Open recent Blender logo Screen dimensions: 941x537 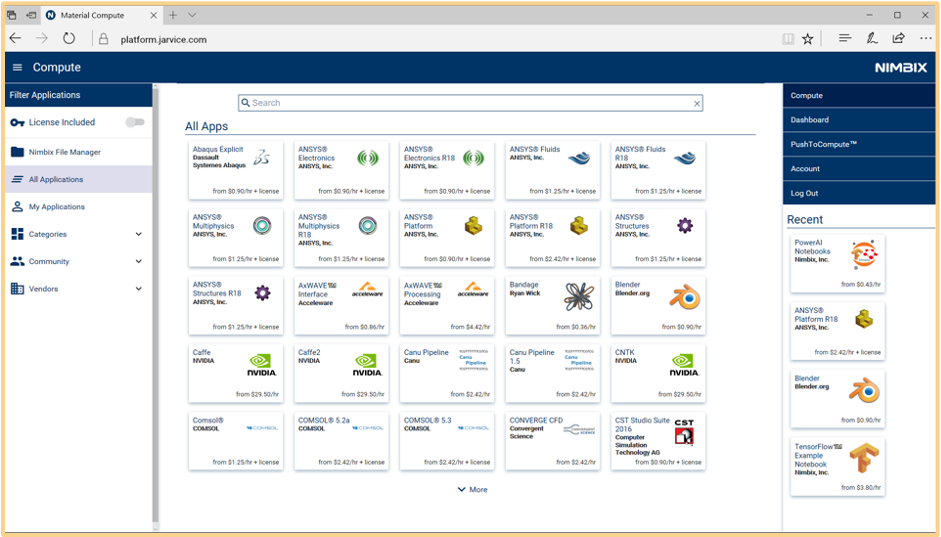tap(864, 391)
